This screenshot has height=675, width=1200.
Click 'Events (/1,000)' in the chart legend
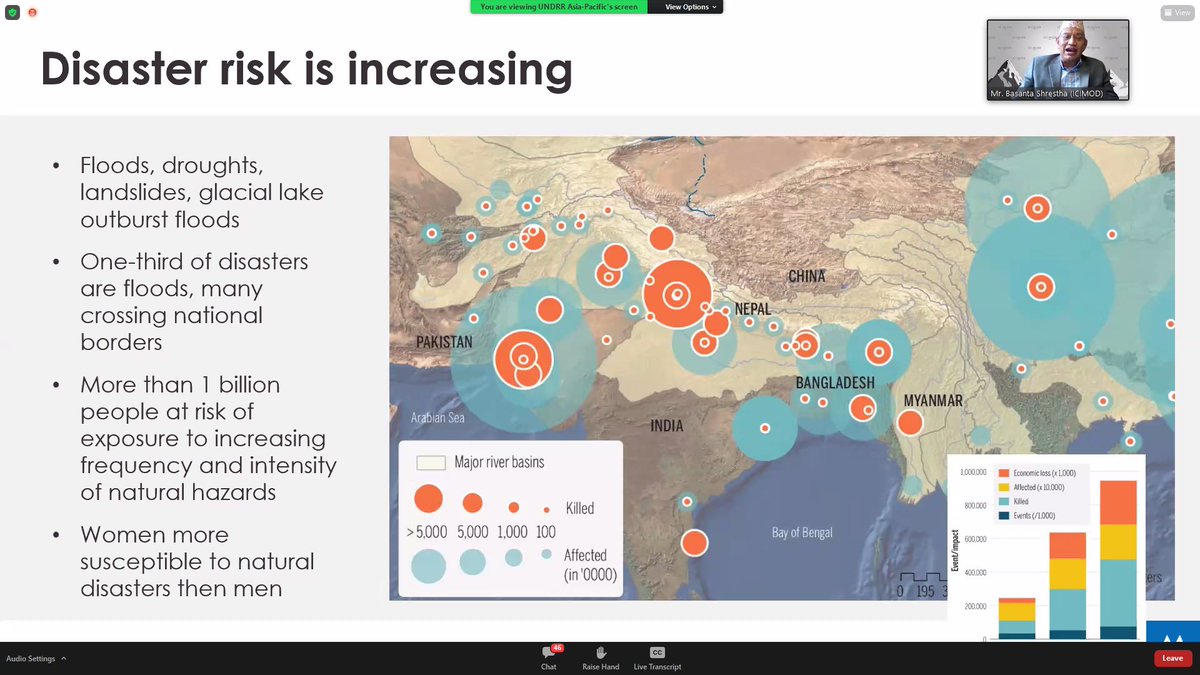[1035, 516]
